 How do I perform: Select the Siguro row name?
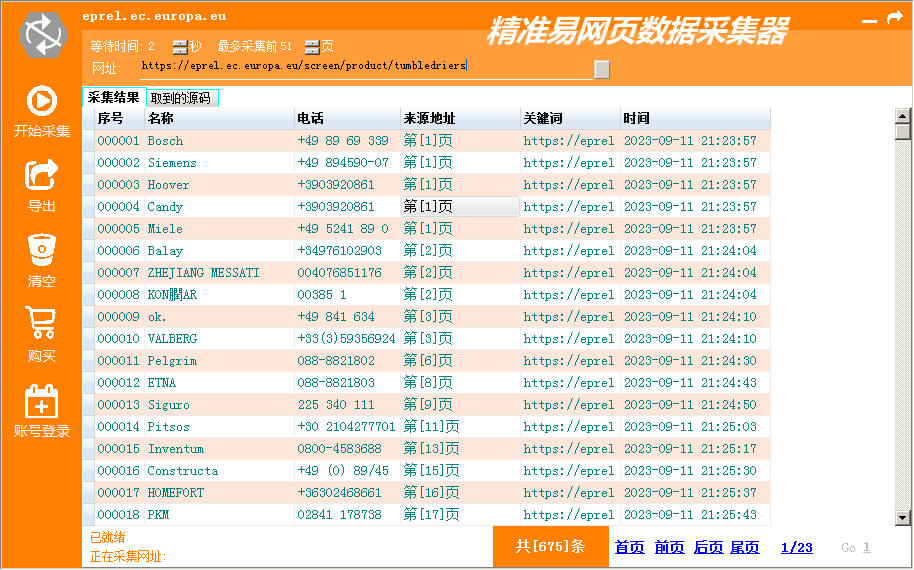click(x=168, y=405)
